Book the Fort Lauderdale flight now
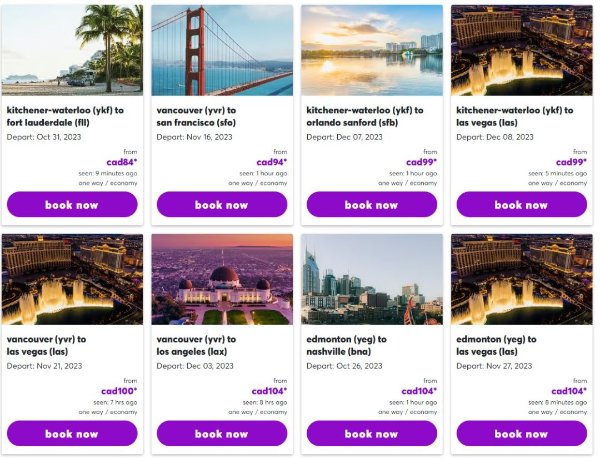The image size is (600, 459). 72,205
